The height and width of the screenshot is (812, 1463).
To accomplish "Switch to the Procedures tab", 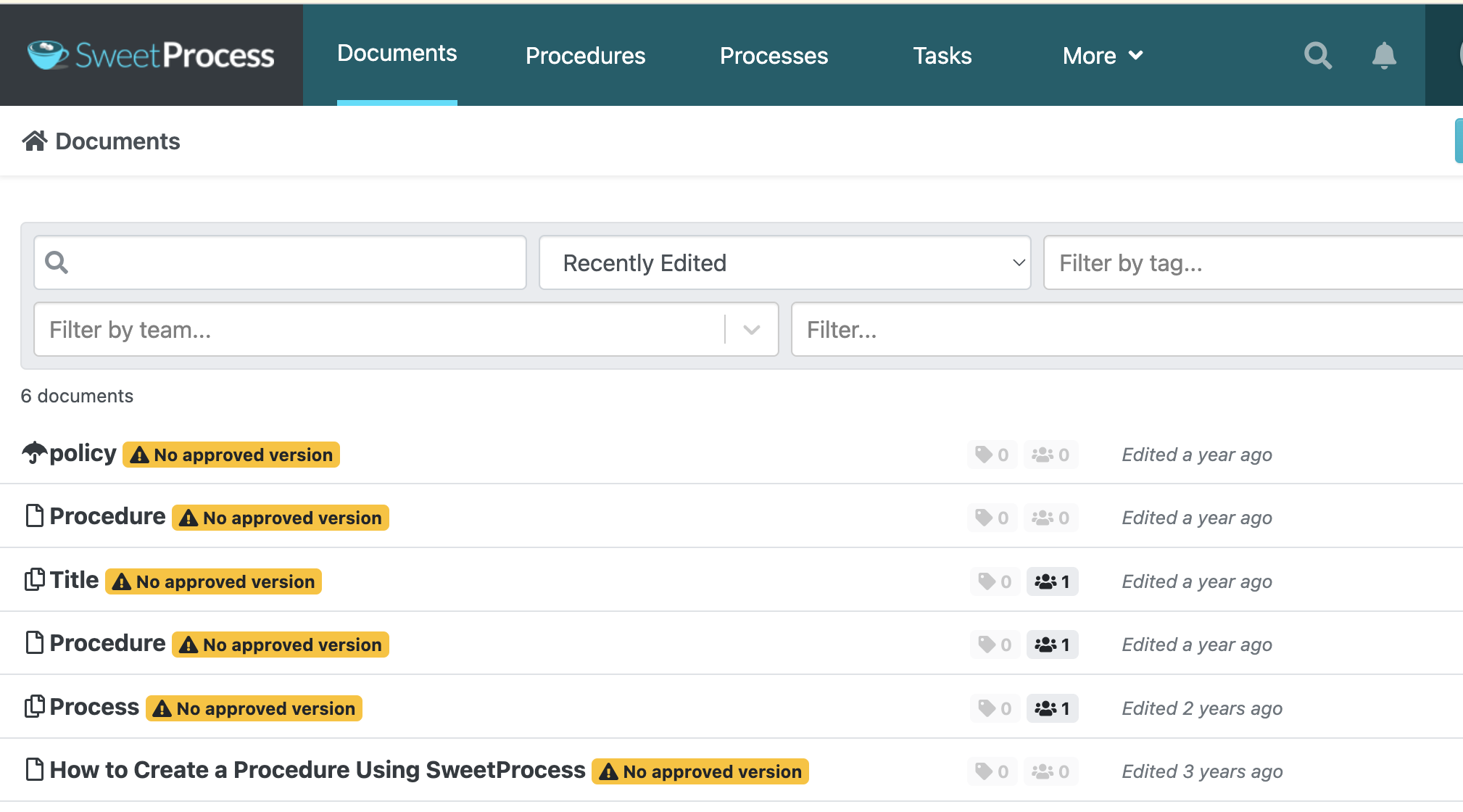I will point(585,55).
